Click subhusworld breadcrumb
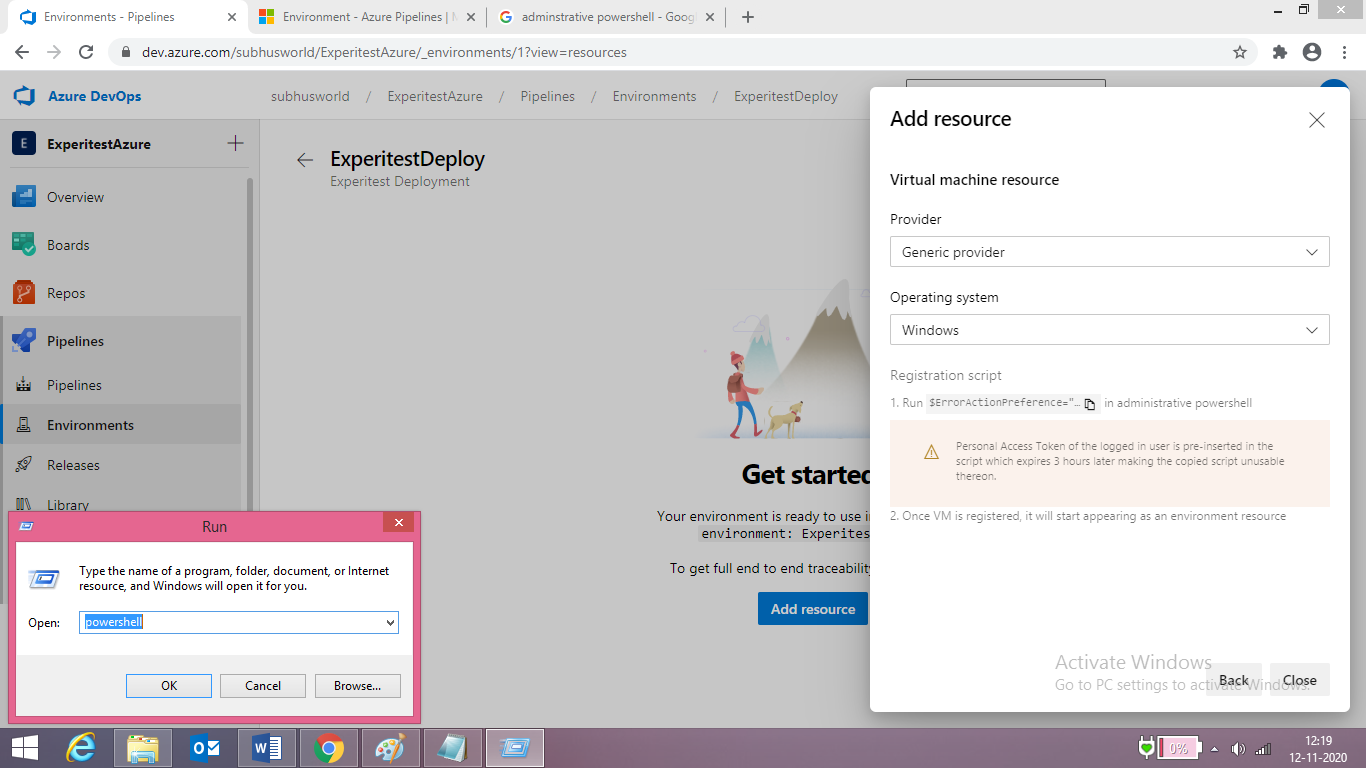This screenshot has width=1366, height=768. click(310, 96)
